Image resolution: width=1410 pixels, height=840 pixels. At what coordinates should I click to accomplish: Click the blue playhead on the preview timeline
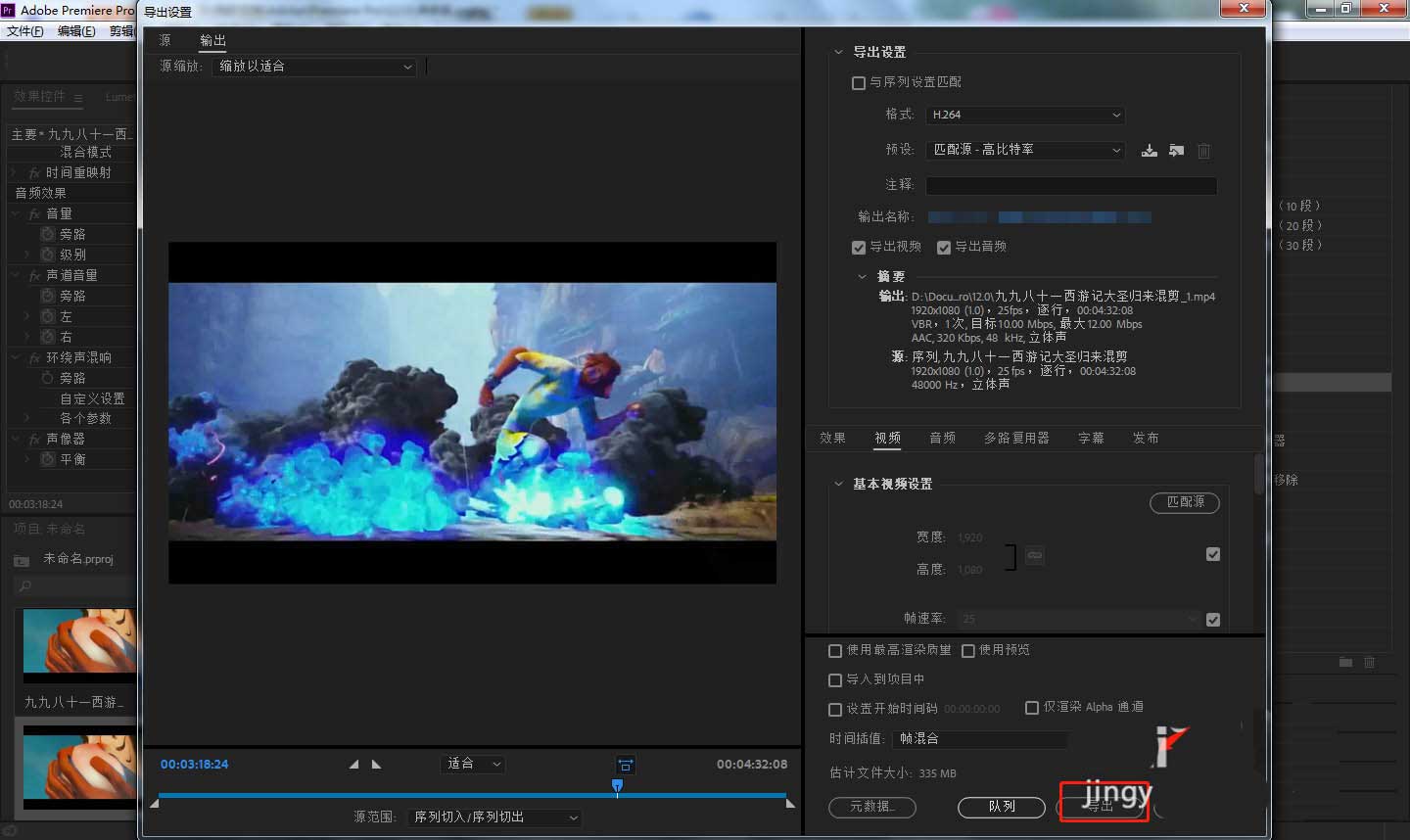coord(617,786)
